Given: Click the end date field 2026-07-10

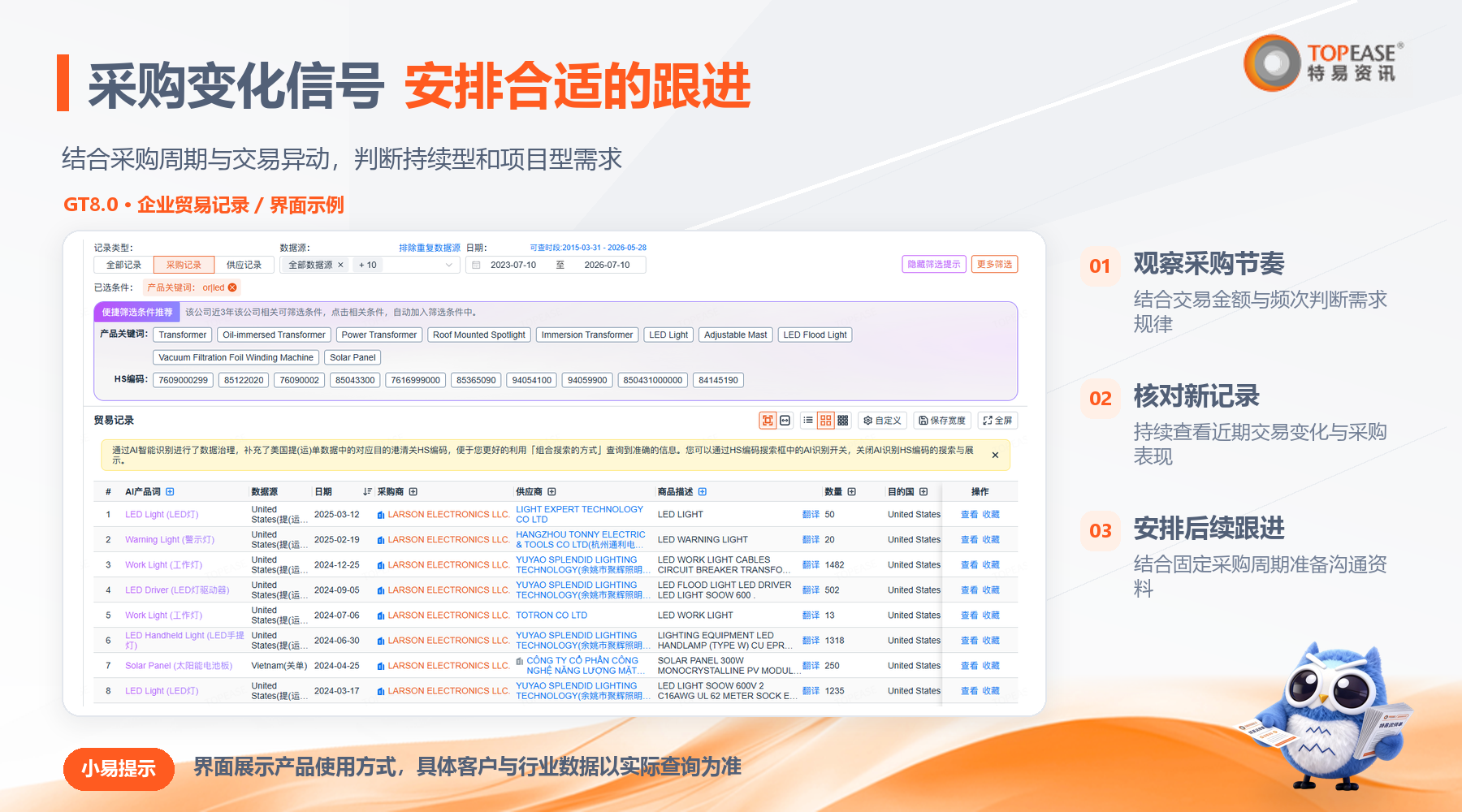Looking at the screenshot, I should (x=607, y=265).
